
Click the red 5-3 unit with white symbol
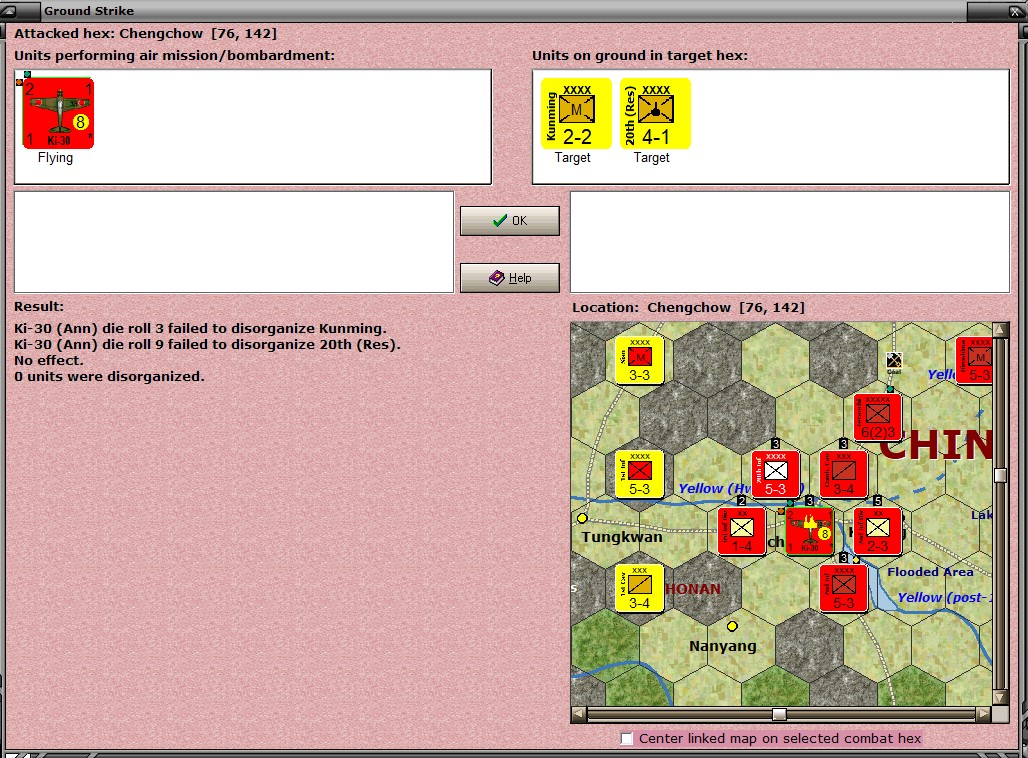[776, 474]
